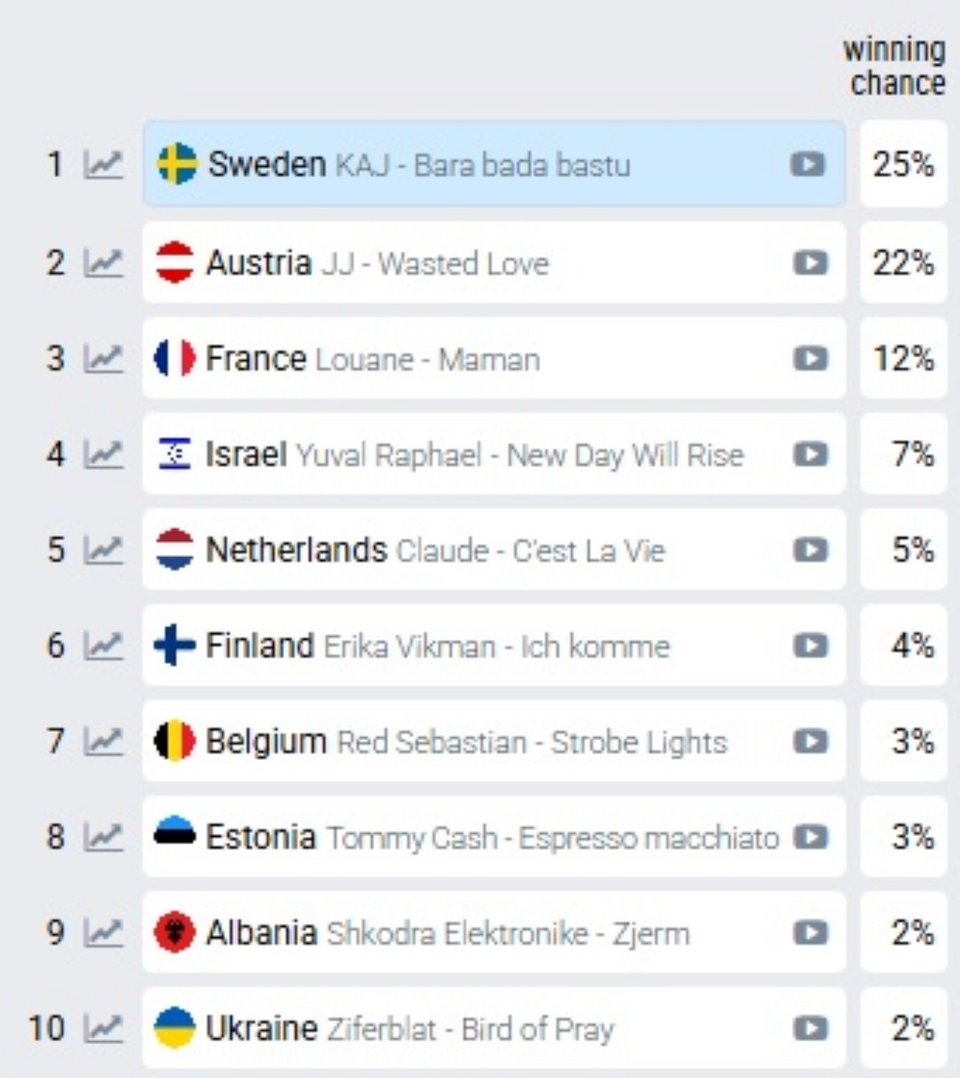This screenshot has width=960, height=1078.
Task: Open trend chart icon for Belgium
Action: [104, 740]
